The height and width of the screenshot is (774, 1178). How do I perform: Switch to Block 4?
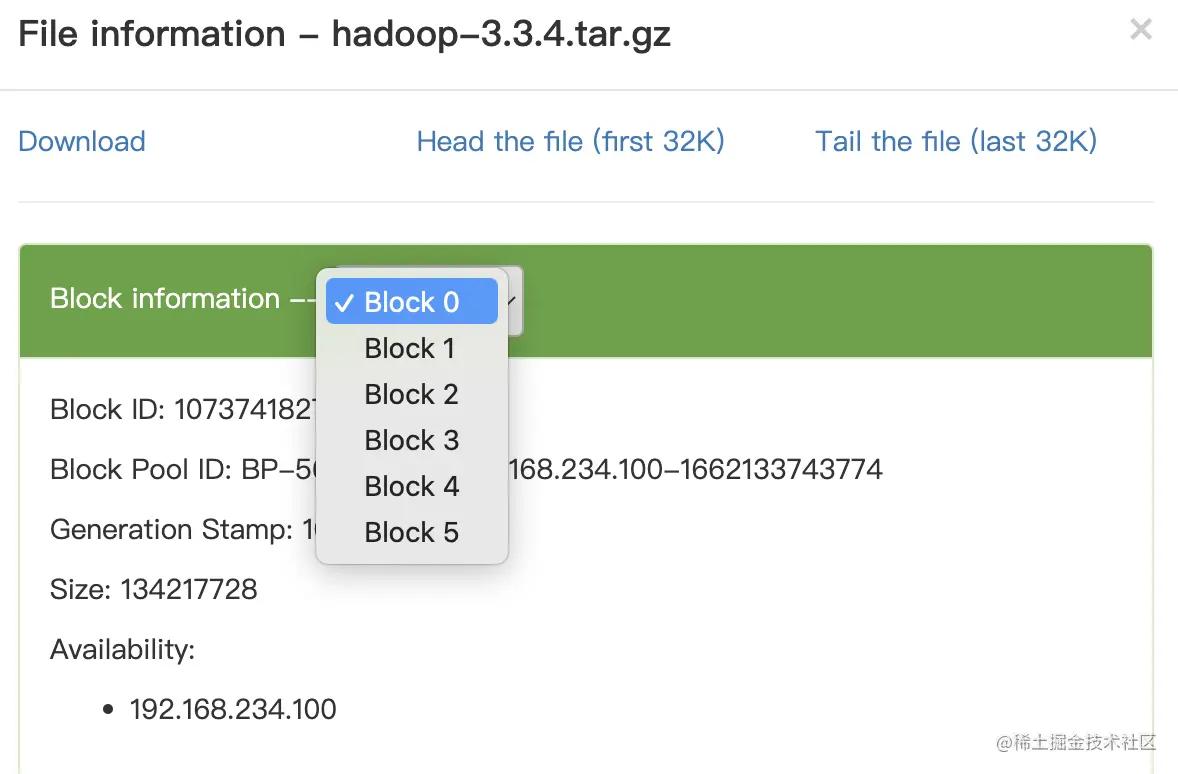tap(411, 486)
